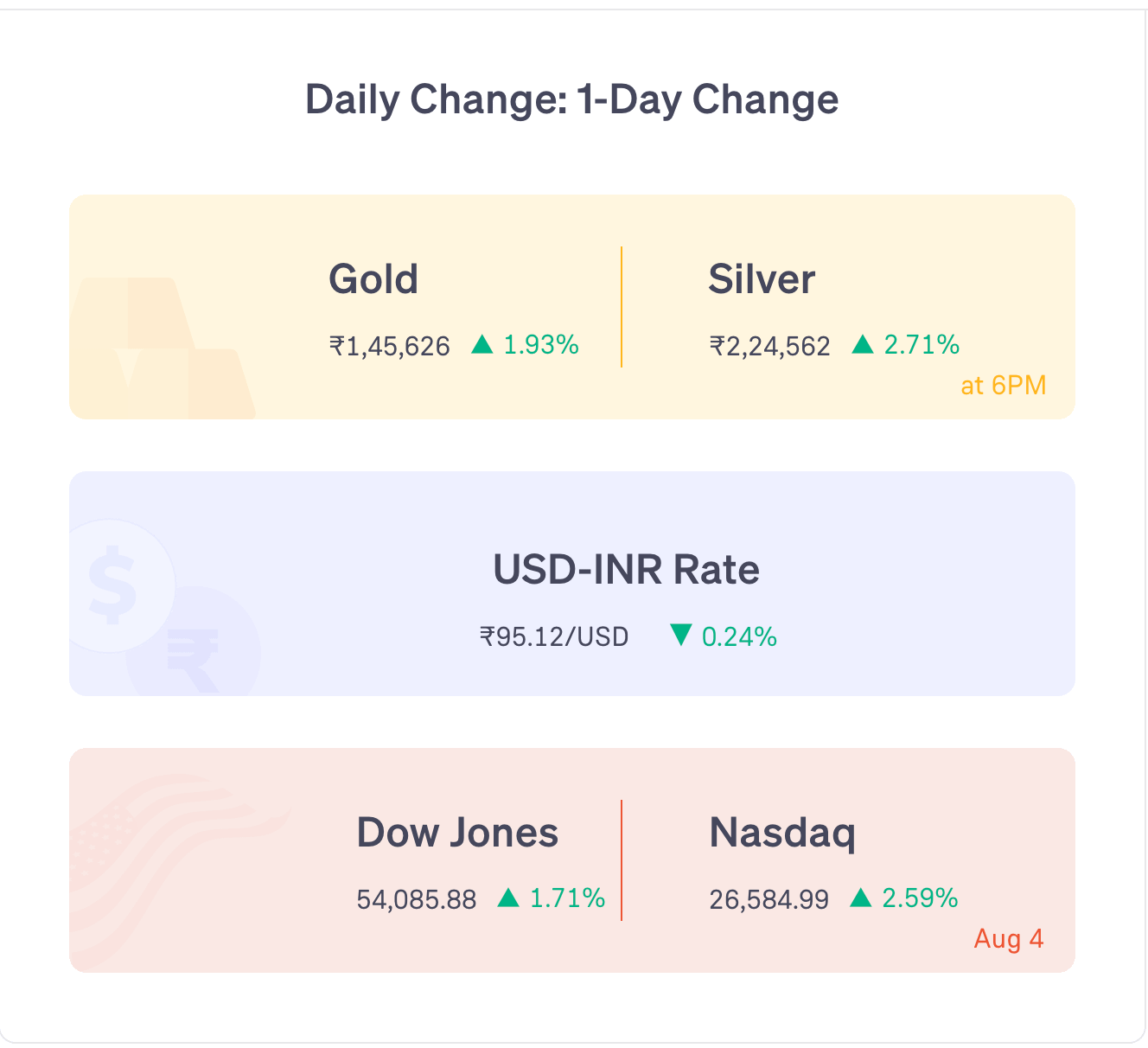Click the "at 6PM" timestamp label
The image size is (1148, 1048).
[1004, 385]
